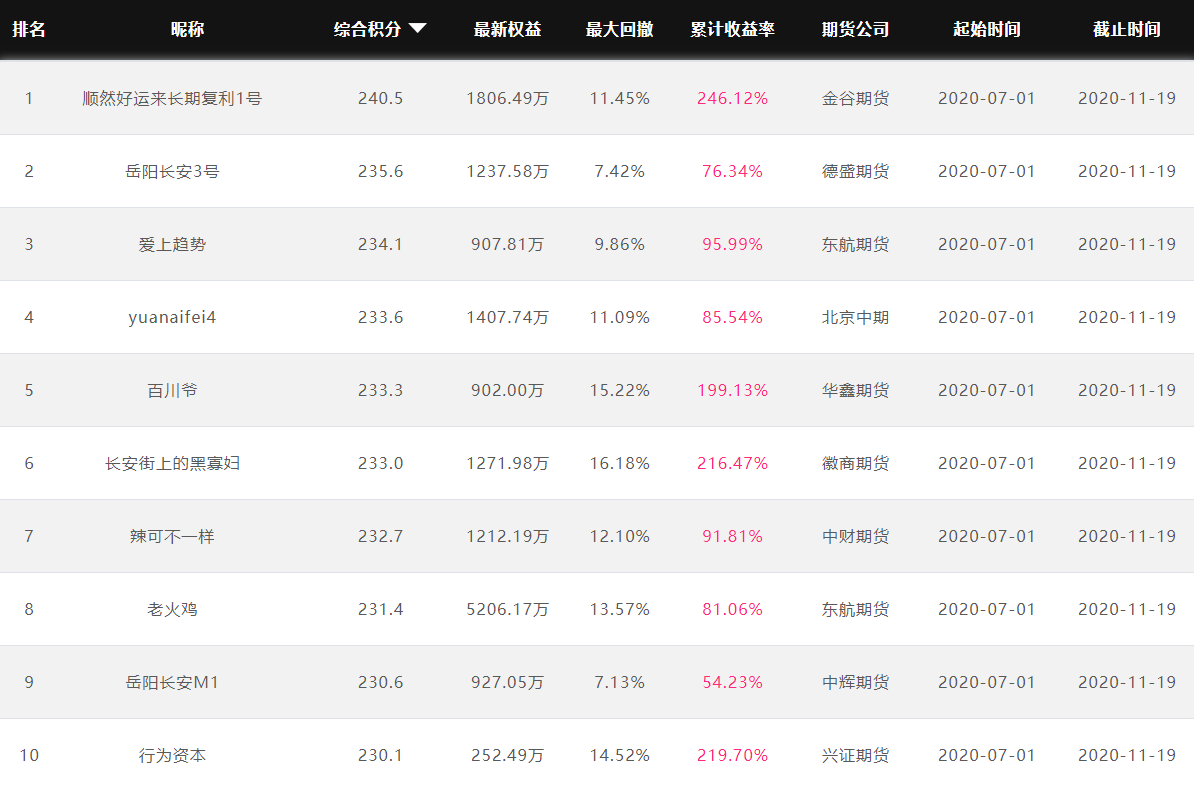Click return rate 91.81%
This screenshot has height=788, width=1194.
pos(733,536)
